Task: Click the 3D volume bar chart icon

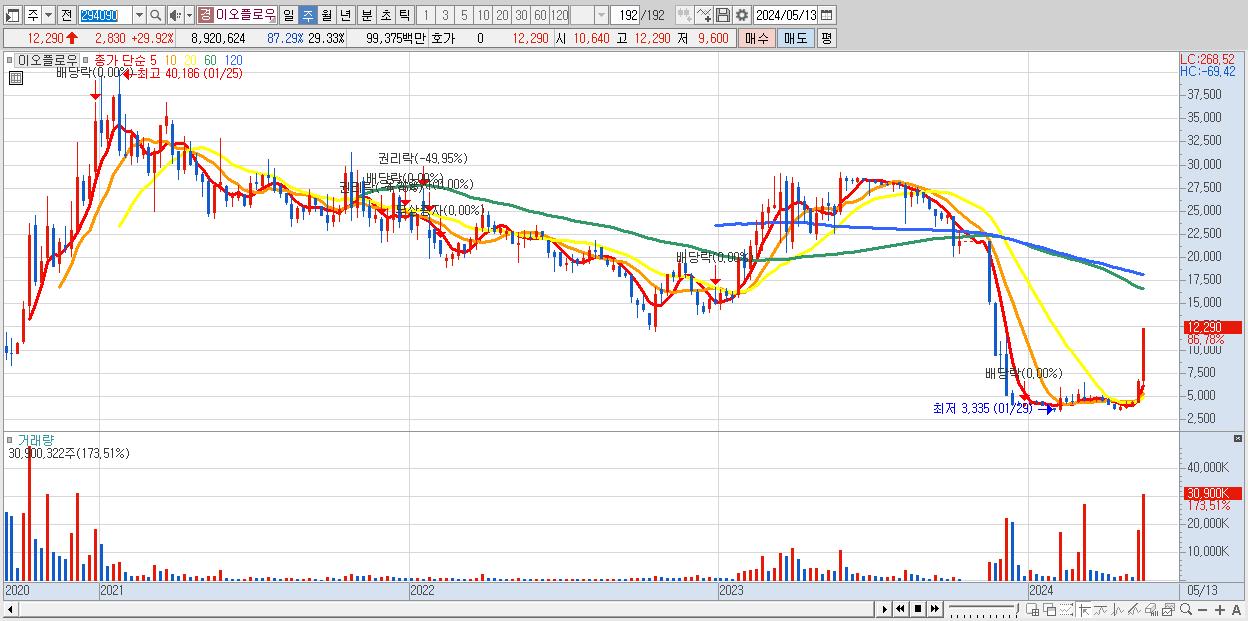Action: tap(1152, 610)
